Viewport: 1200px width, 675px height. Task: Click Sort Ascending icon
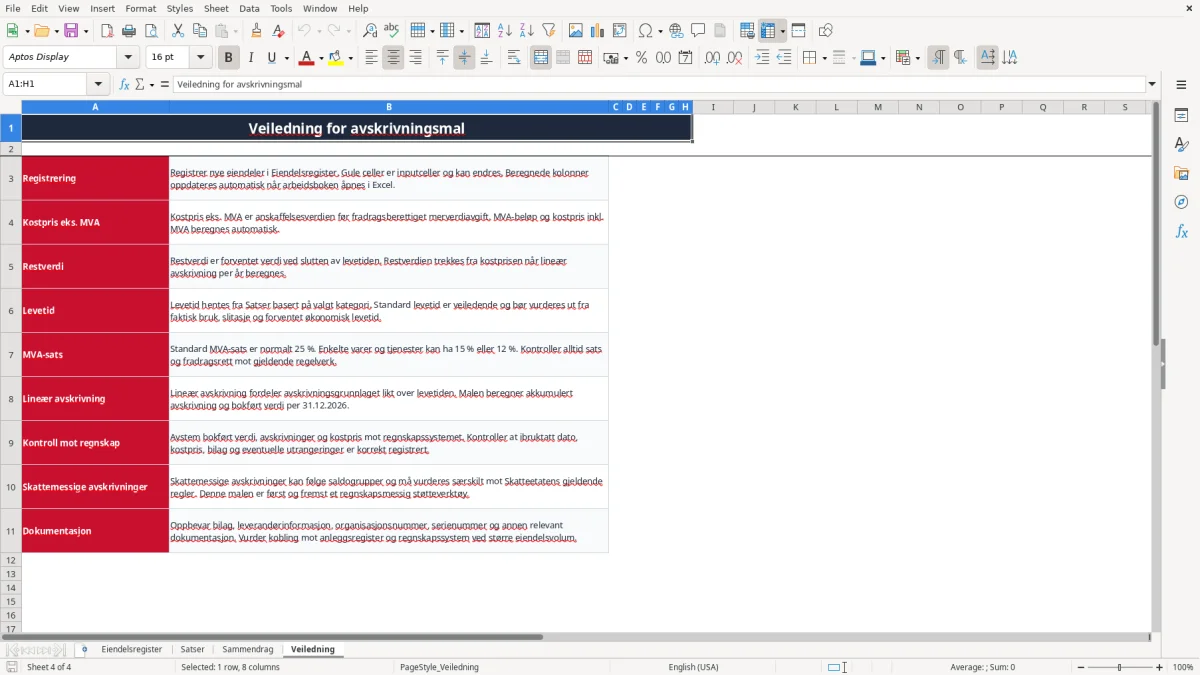coord(505,31)
